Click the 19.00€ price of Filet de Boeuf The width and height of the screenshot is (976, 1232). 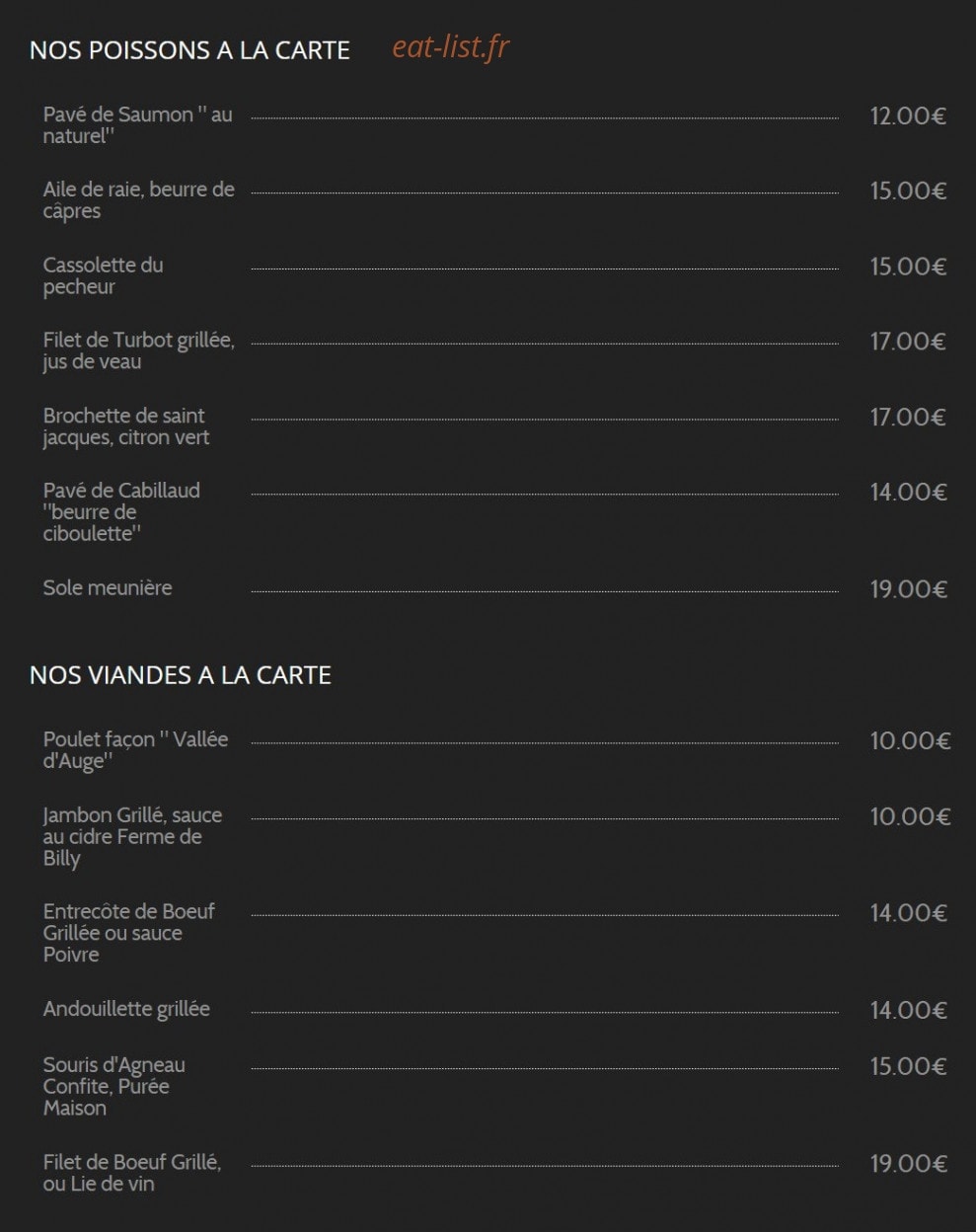[908, 1164]
